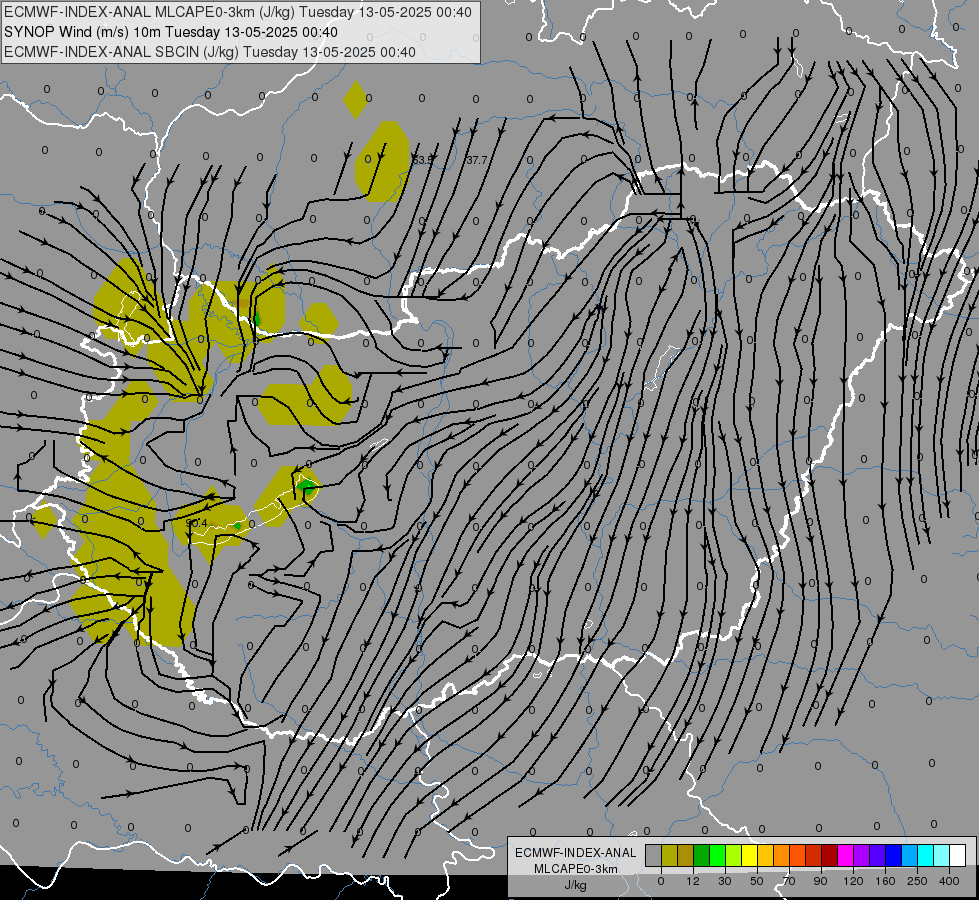
Task: Pick the pure yellow legend swatch
Action: point(749,855)
